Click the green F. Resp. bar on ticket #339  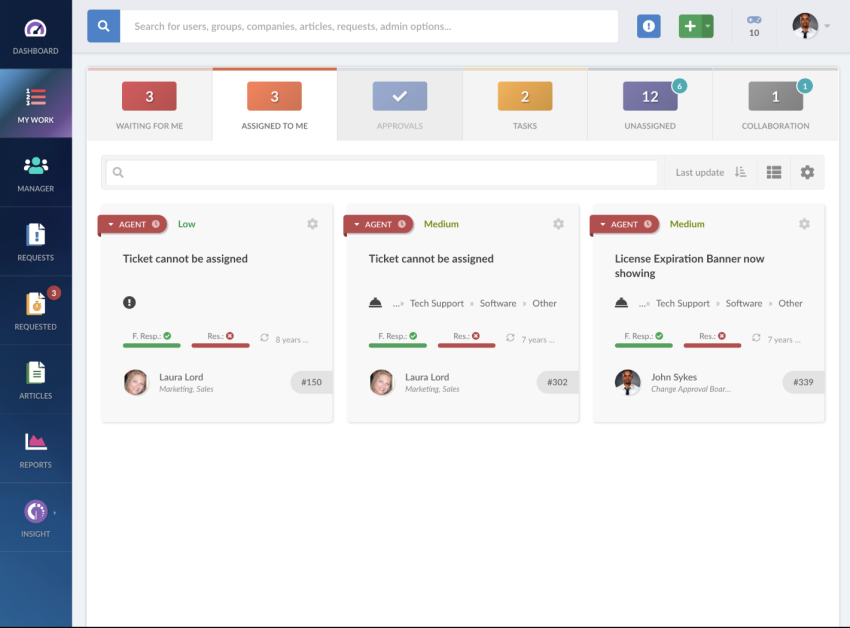tap(643, 344)
